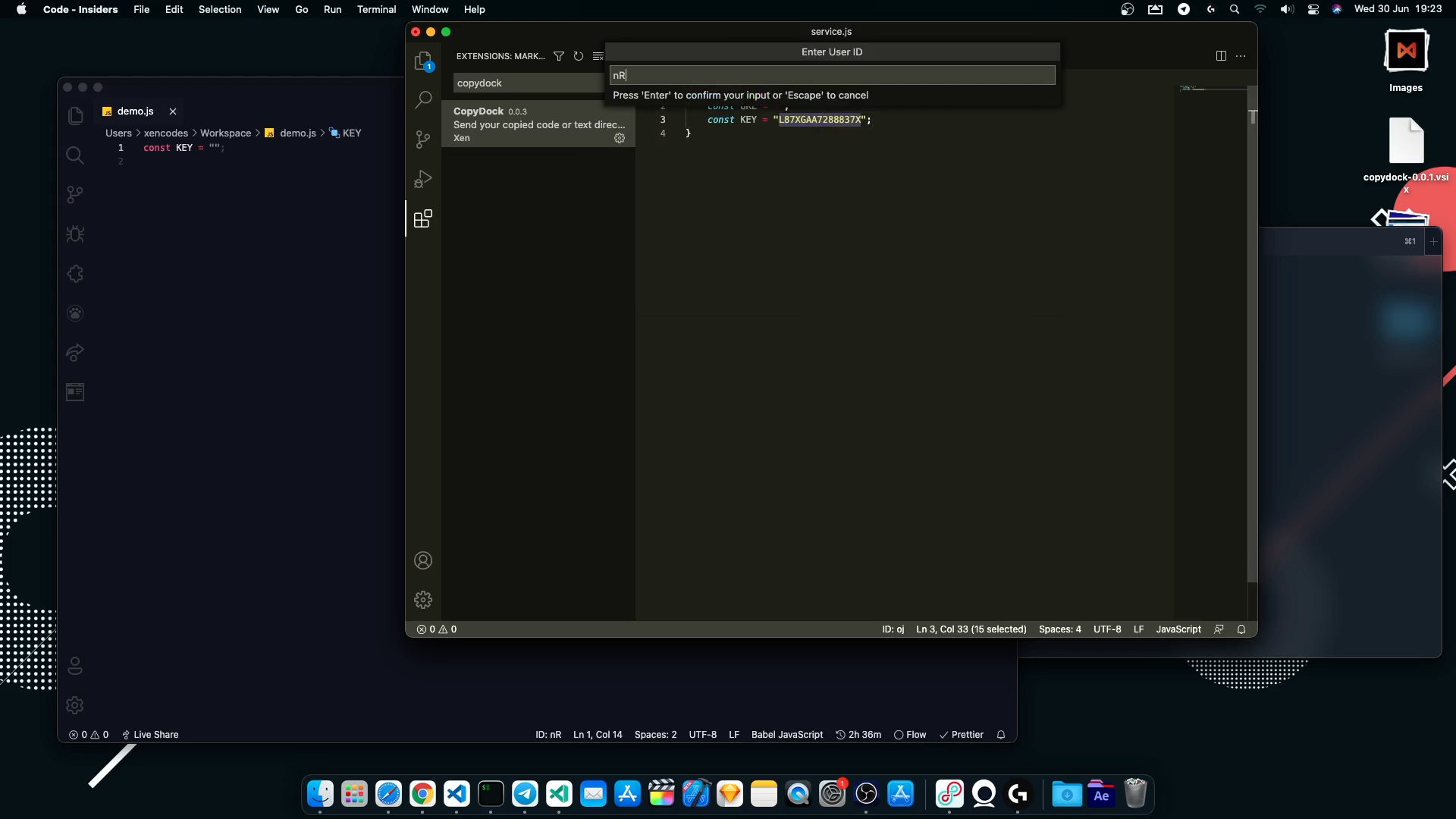Open Source Control in service.js window
Image resolution: width=1456 pixels, height=819 pixels.
(x=423, y=140)
